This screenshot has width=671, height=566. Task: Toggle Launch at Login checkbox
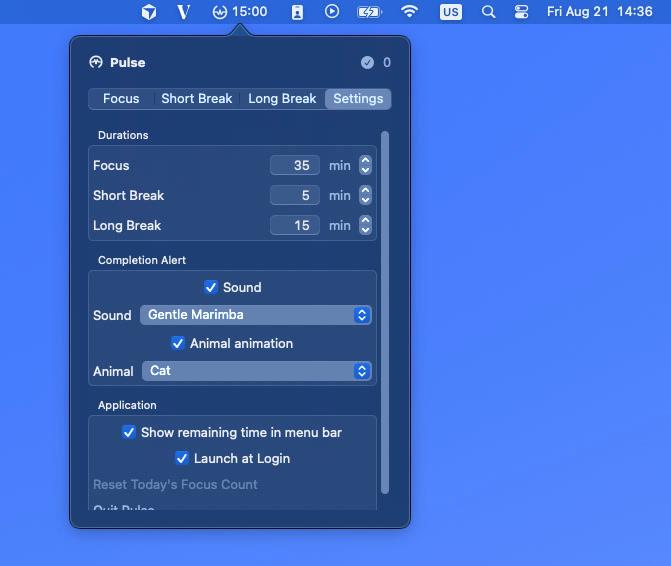(182, 458)
